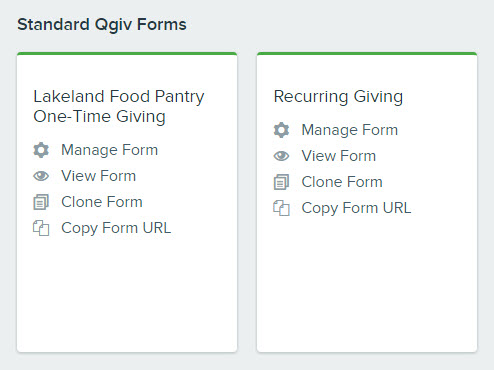This screenshot has height=370, width=494.
Task: Click the Lakeland Food Pantry One-Time Giving title
Action: [119, 106]
